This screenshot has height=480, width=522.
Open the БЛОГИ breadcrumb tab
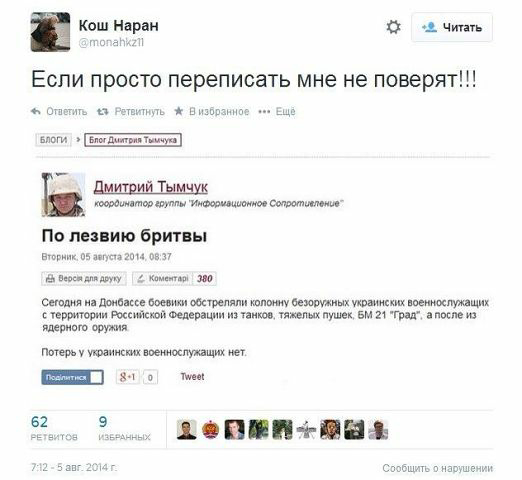point(53,140)
